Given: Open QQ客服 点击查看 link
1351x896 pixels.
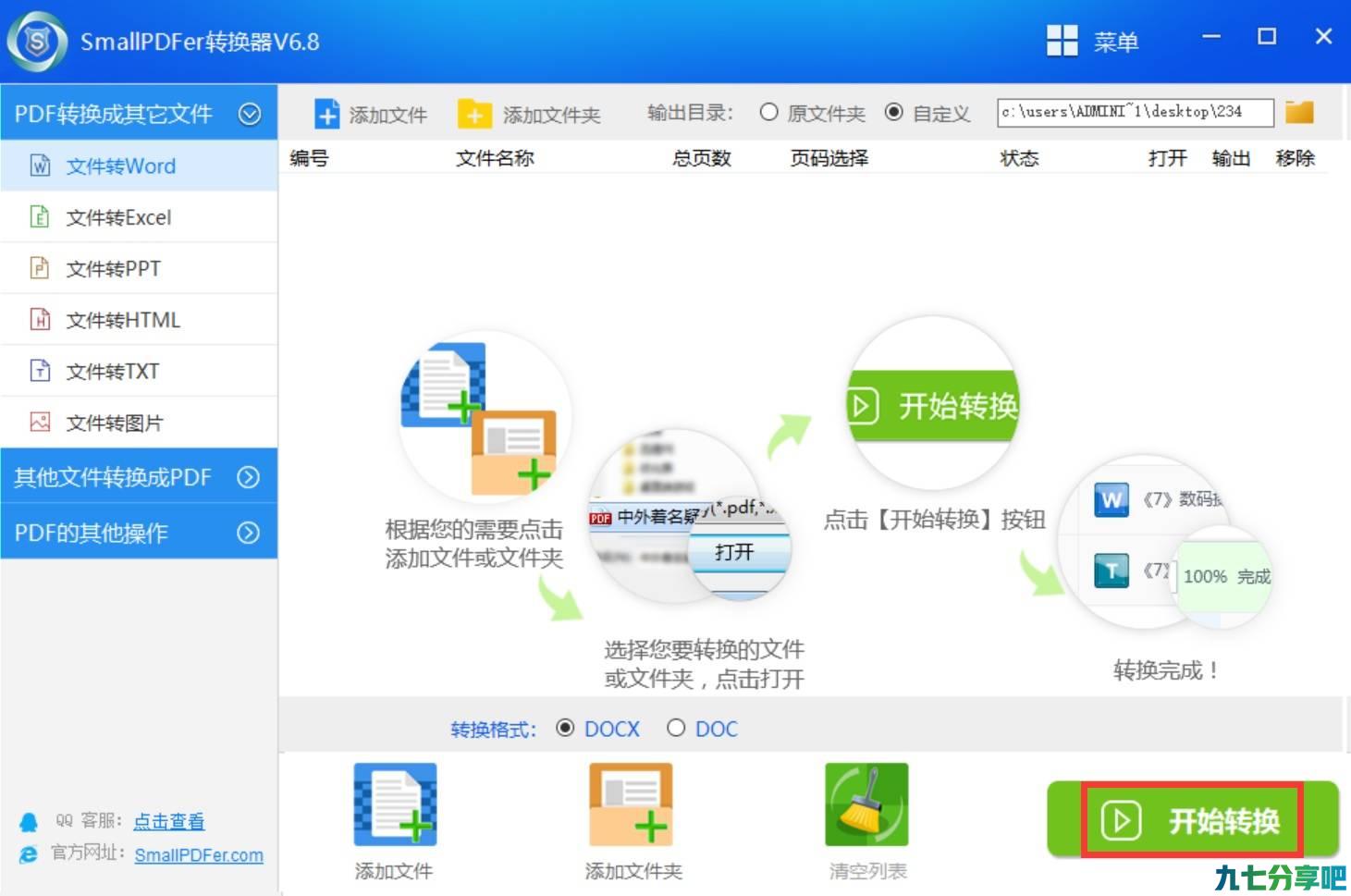Looking at the screenshot, I should coord(168,821).
